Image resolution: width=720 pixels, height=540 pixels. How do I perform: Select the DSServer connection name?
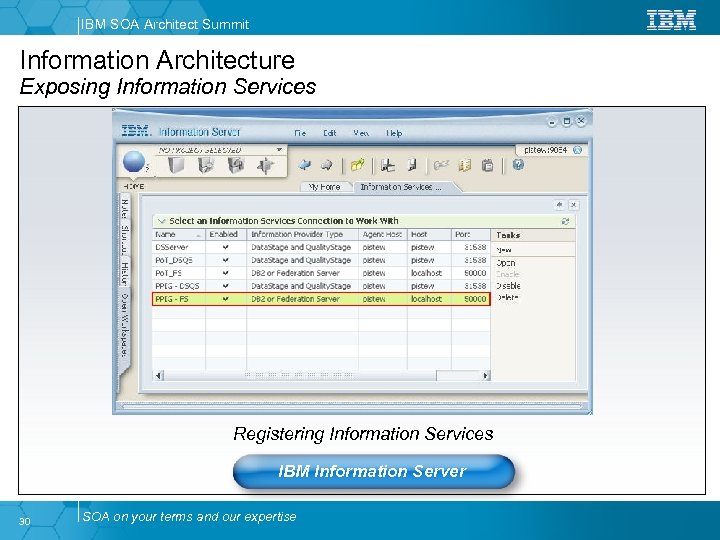coord(172,247)
